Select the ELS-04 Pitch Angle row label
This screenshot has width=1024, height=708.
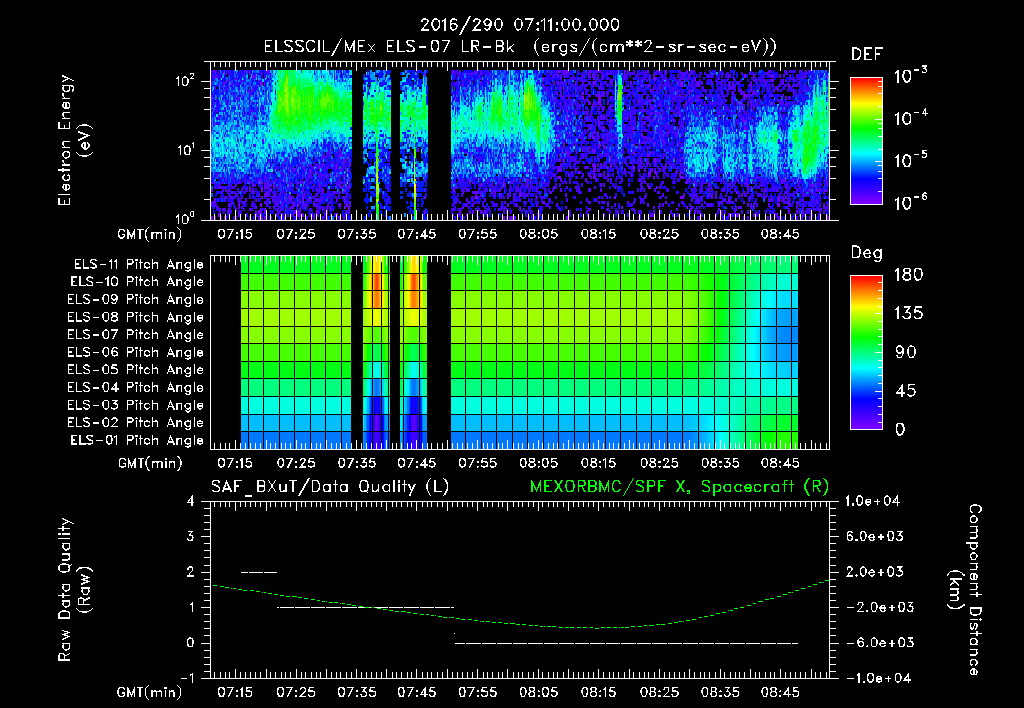[136, 387]
